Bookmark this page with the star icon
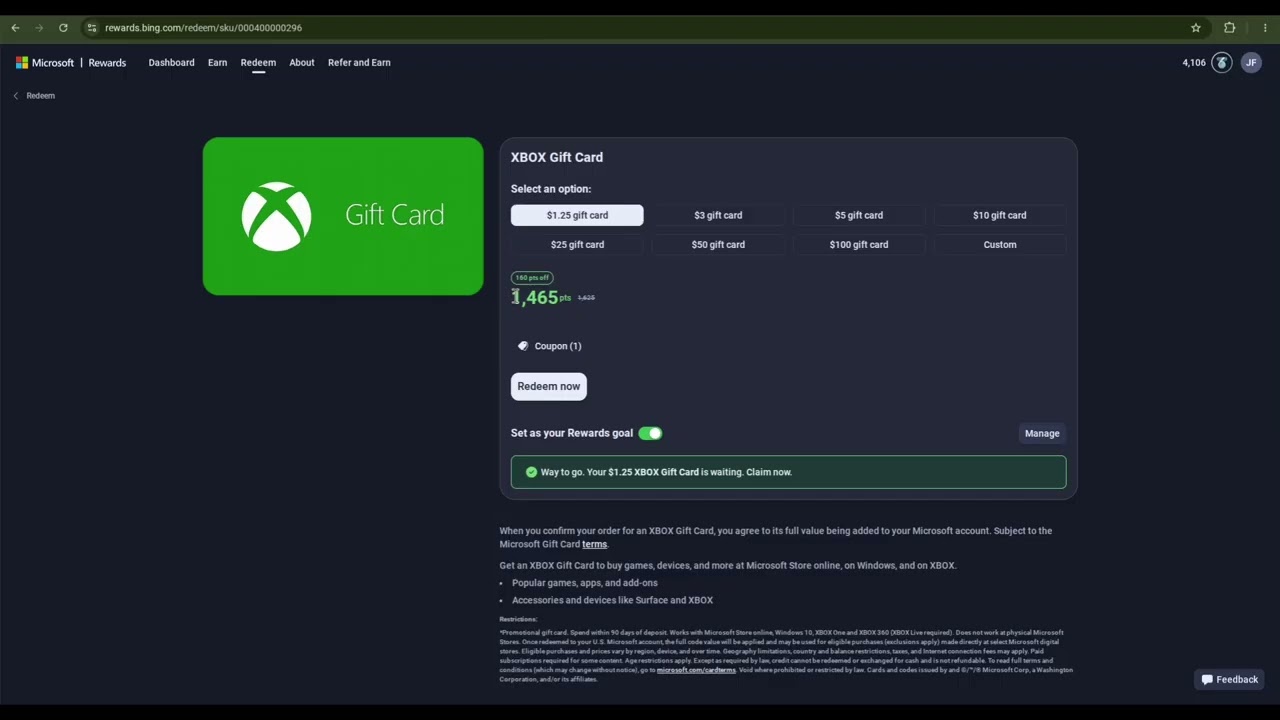1280x720 pixels. [x=1195, y=28]
